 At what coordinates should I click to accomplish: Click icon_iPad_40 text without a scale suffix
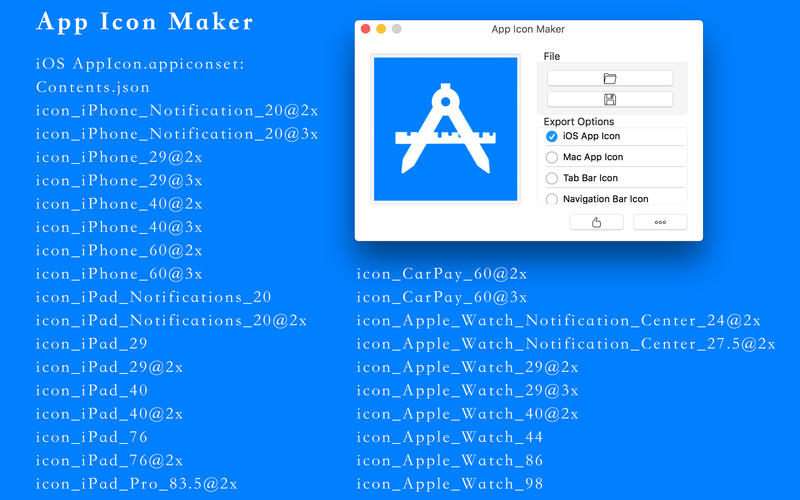point(92,391)
